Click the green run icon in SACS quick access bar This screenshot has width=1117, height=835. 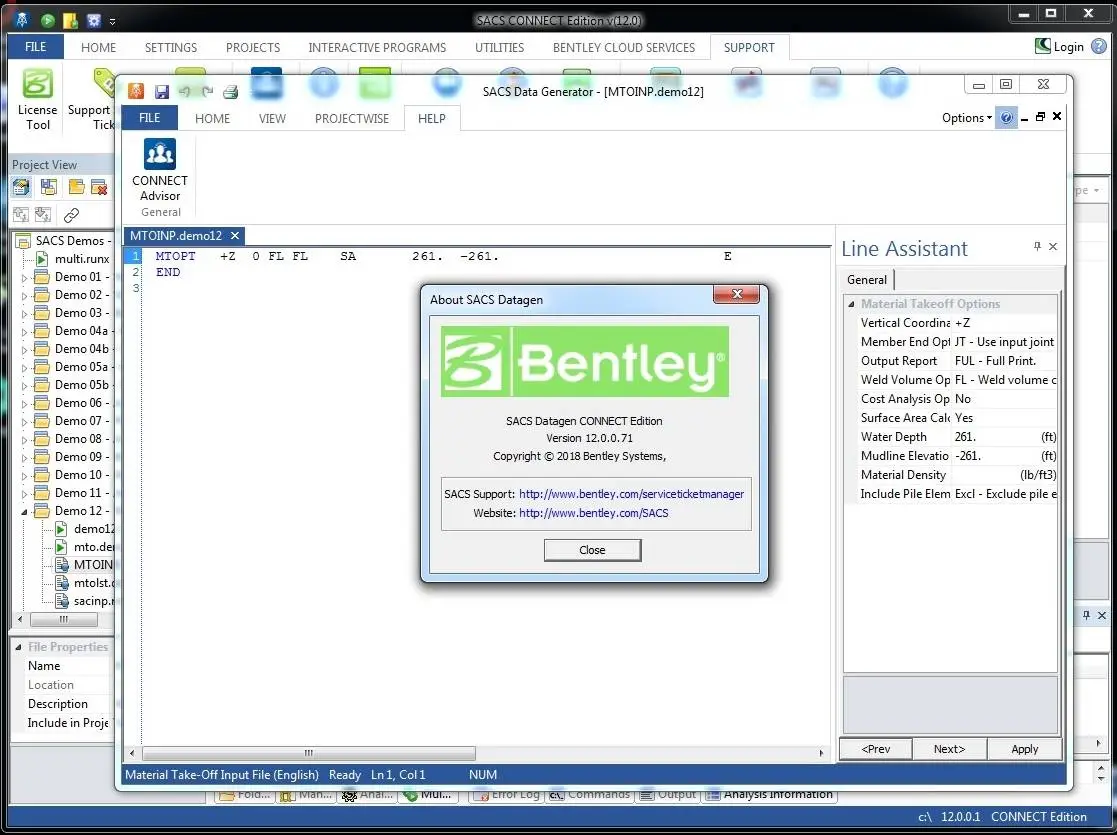[48, 20]
